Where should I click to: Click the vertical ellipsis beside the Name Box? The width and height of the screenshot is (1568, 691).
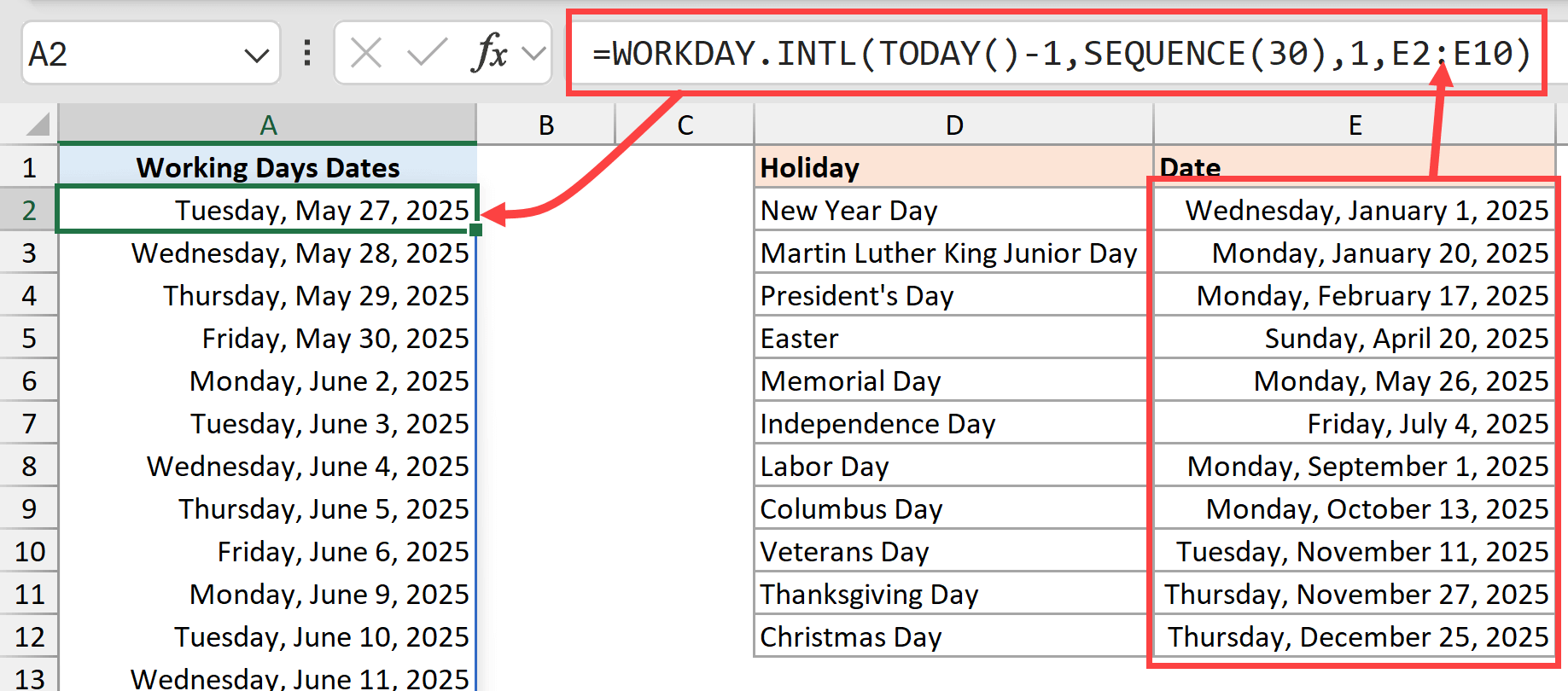(x=306, y=53)
